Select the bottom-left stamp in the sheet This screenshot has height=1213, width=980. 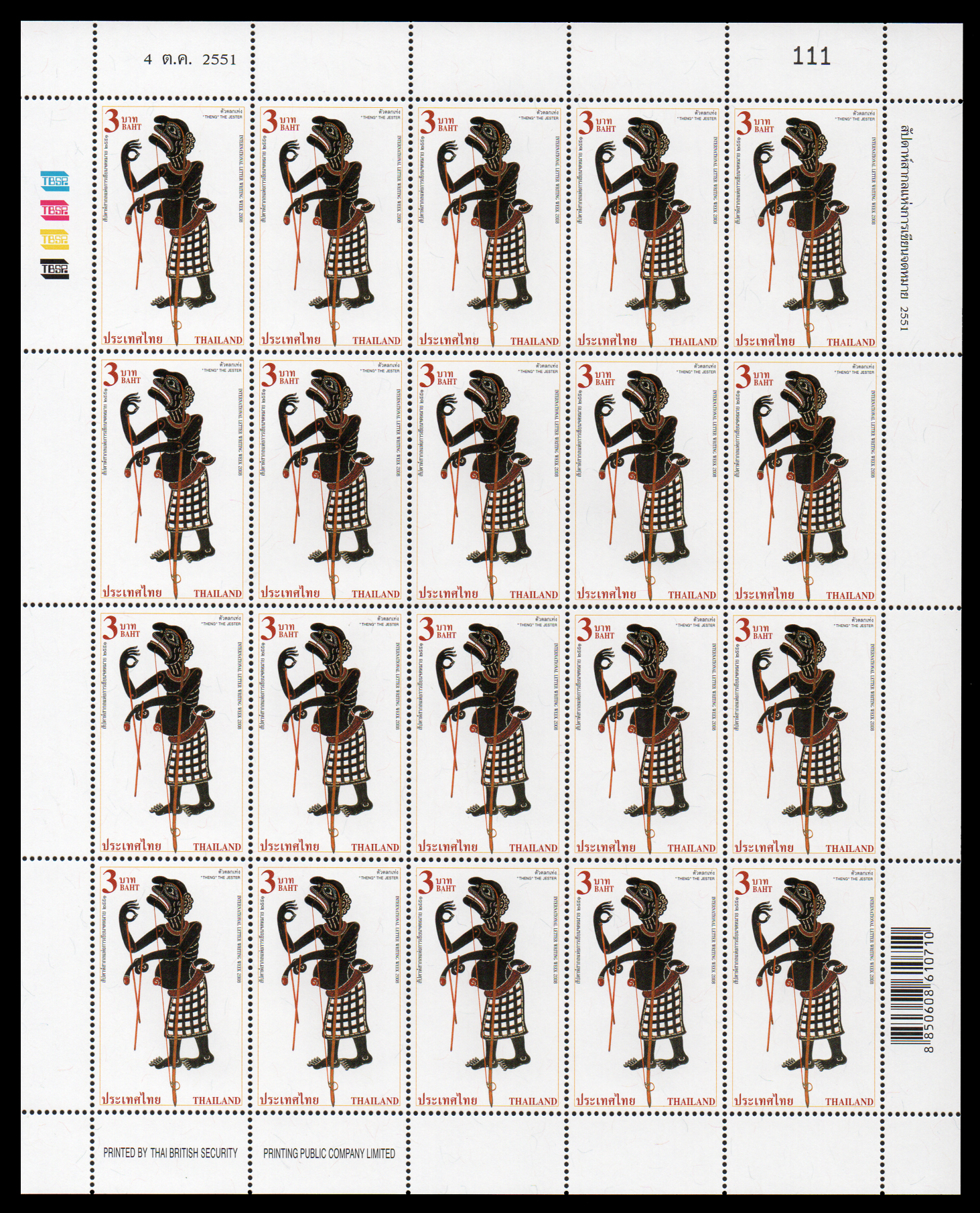tap(171, 986)
